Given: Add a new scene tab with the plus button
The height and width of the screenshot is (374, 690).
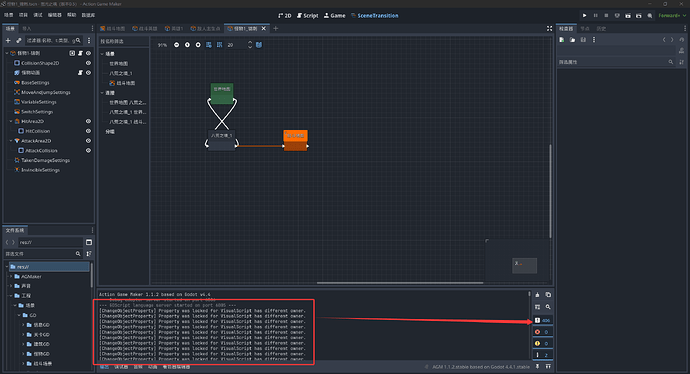Looking at the screenshot, I should coord(275,29).
